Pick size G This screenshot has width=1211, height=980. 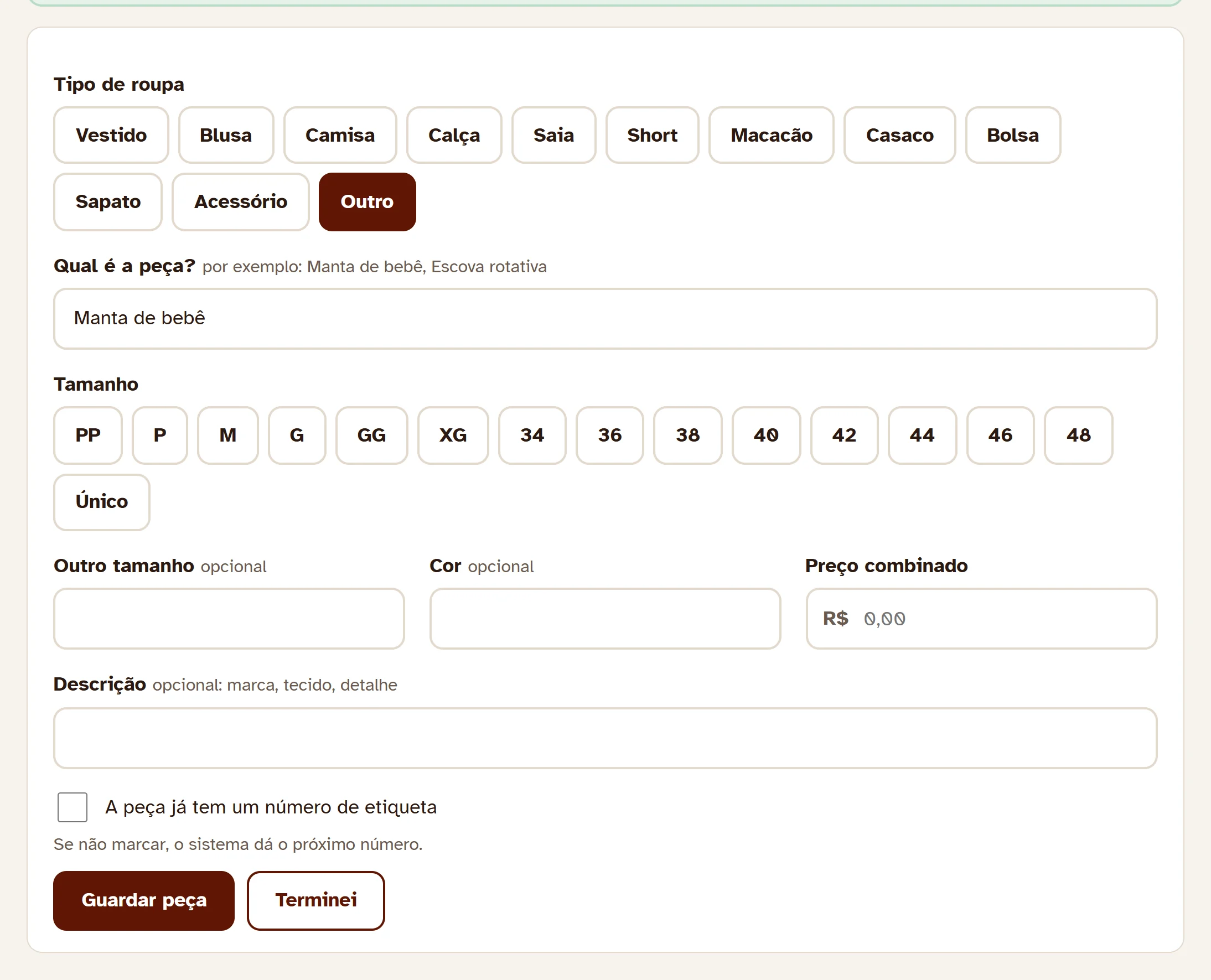click(x=297, y=435)
